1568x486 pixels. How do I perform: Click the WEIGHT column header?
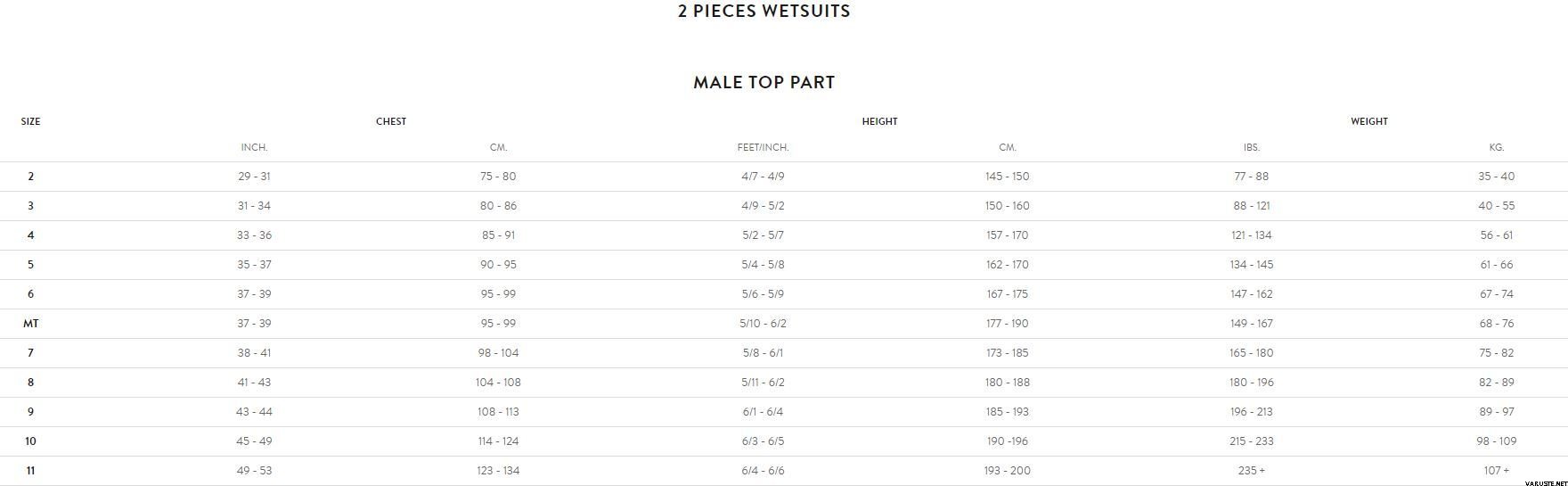(1369, 121)
